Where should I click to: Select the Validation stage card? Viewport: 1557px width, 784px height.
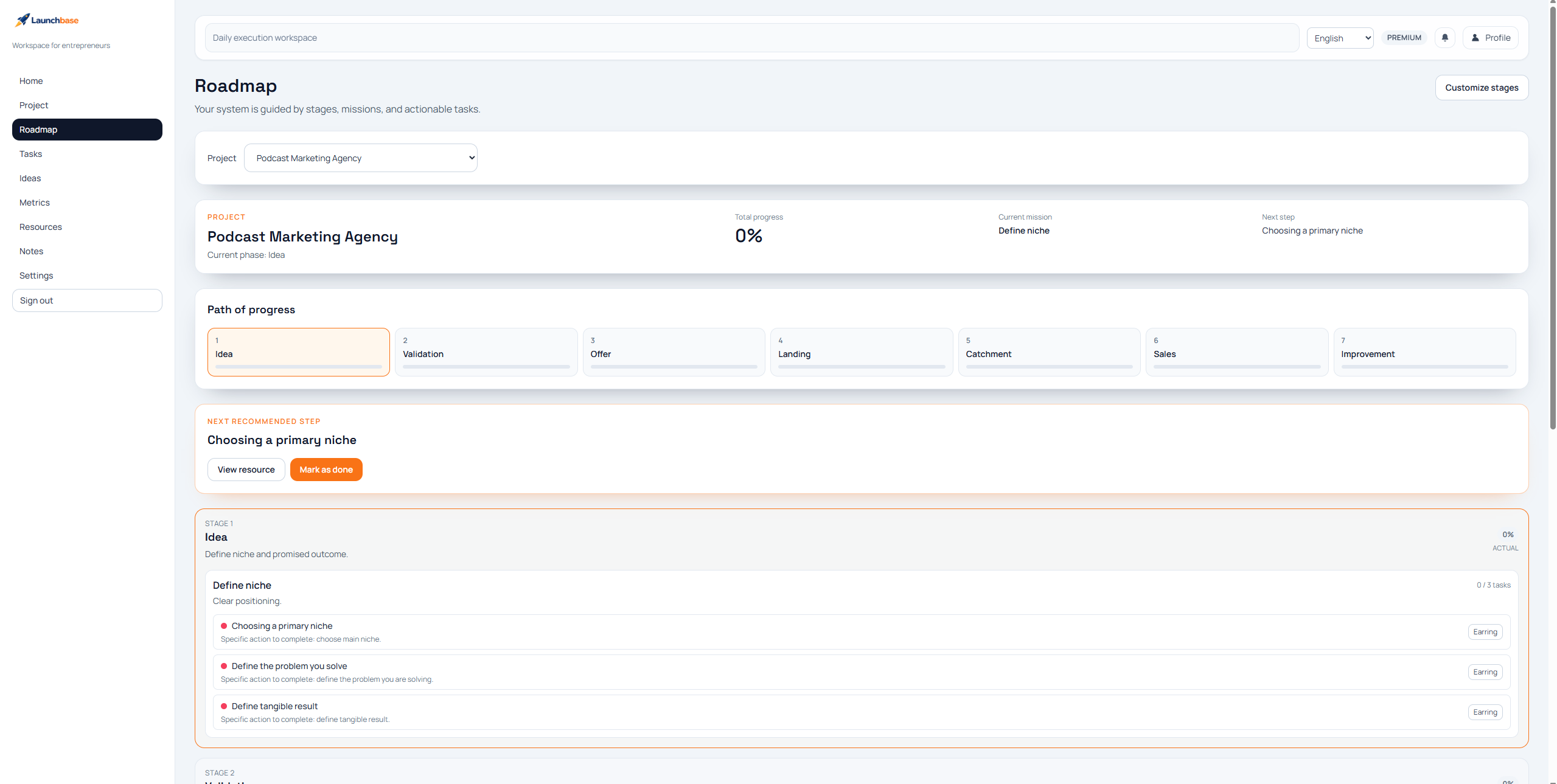click(486, 352)
